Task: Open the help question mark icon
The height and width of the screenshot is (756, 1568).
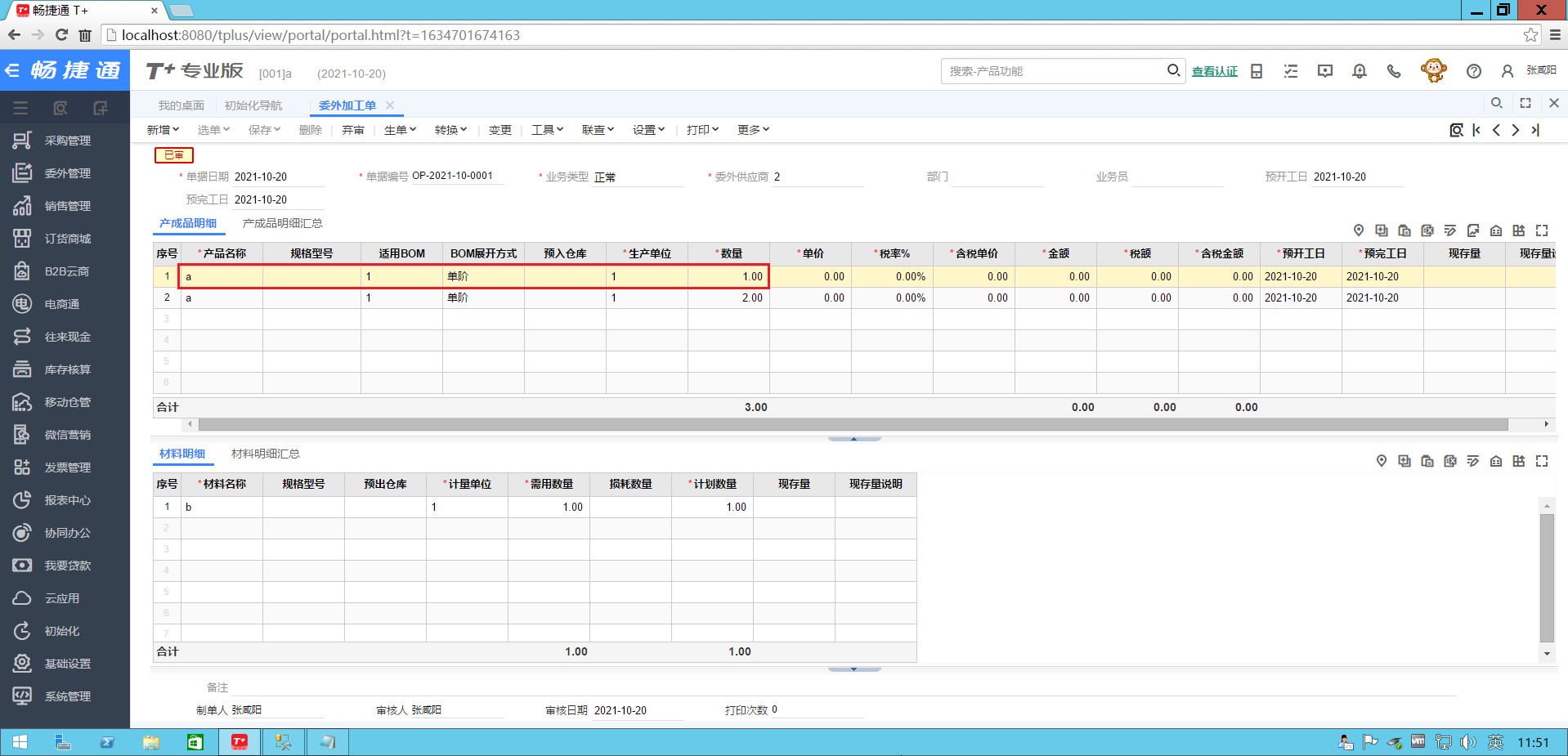Action: click(x=1474, y=71)
